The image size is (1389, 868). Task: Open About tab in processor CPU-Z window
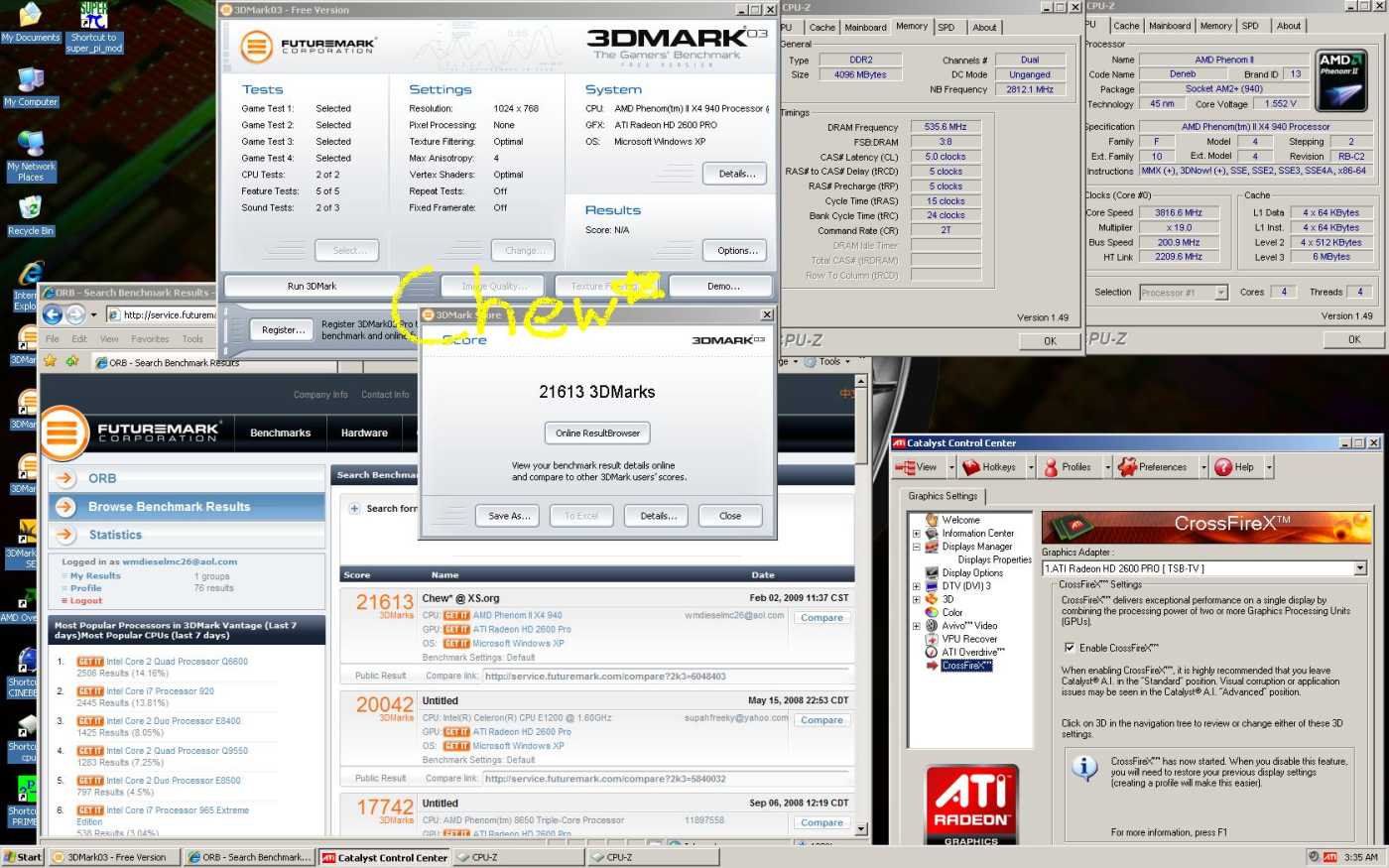coord(1289,27)
